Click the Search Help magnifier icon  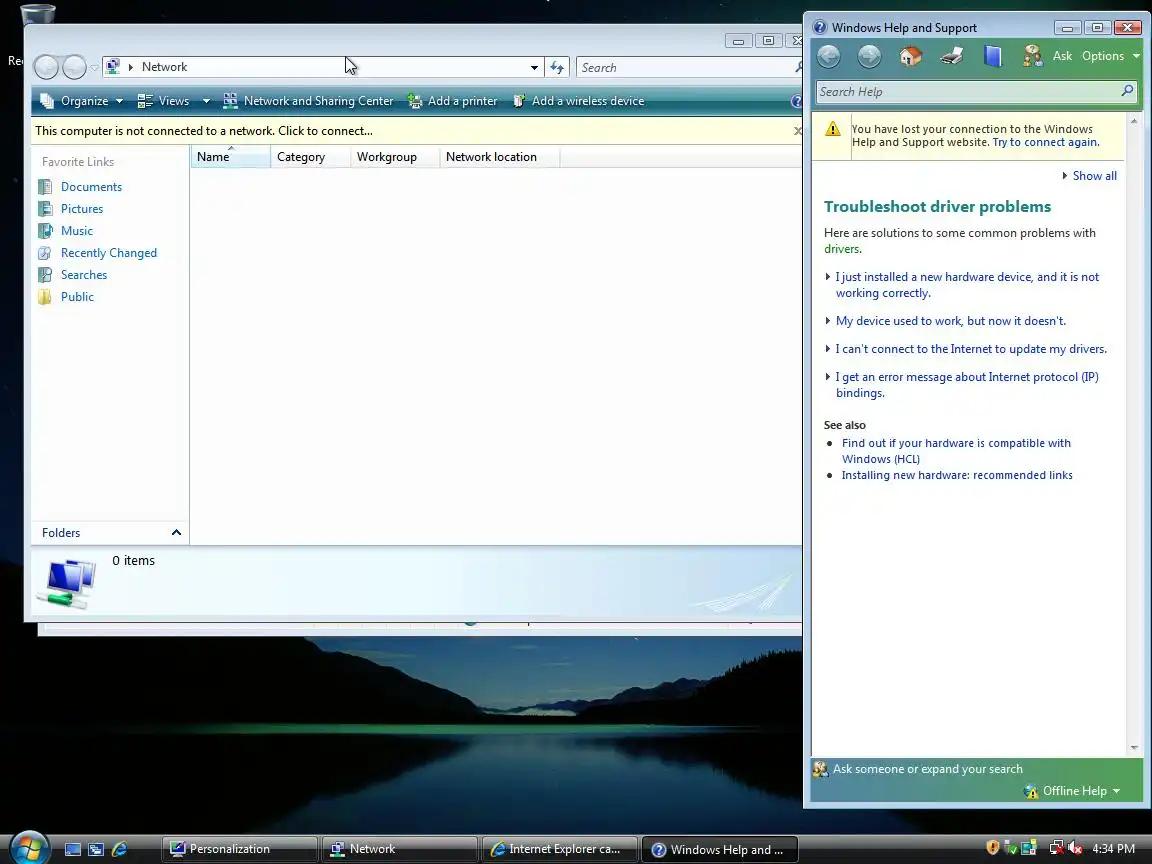pyautogui.click(x=1127, y=91)
